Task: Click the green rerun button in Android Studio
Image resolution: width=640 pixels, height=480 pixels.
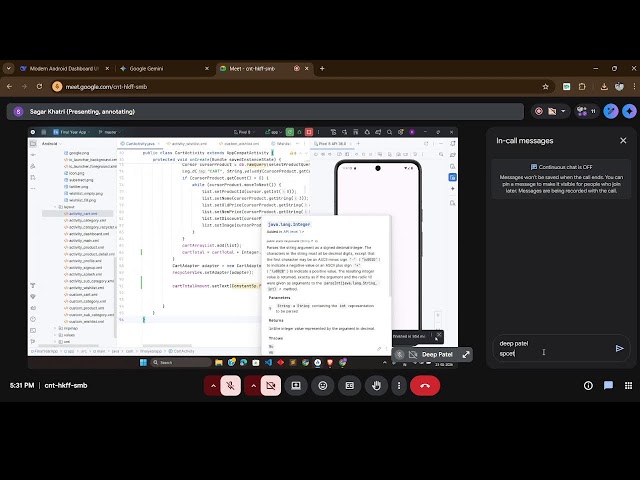Action: 290,132
